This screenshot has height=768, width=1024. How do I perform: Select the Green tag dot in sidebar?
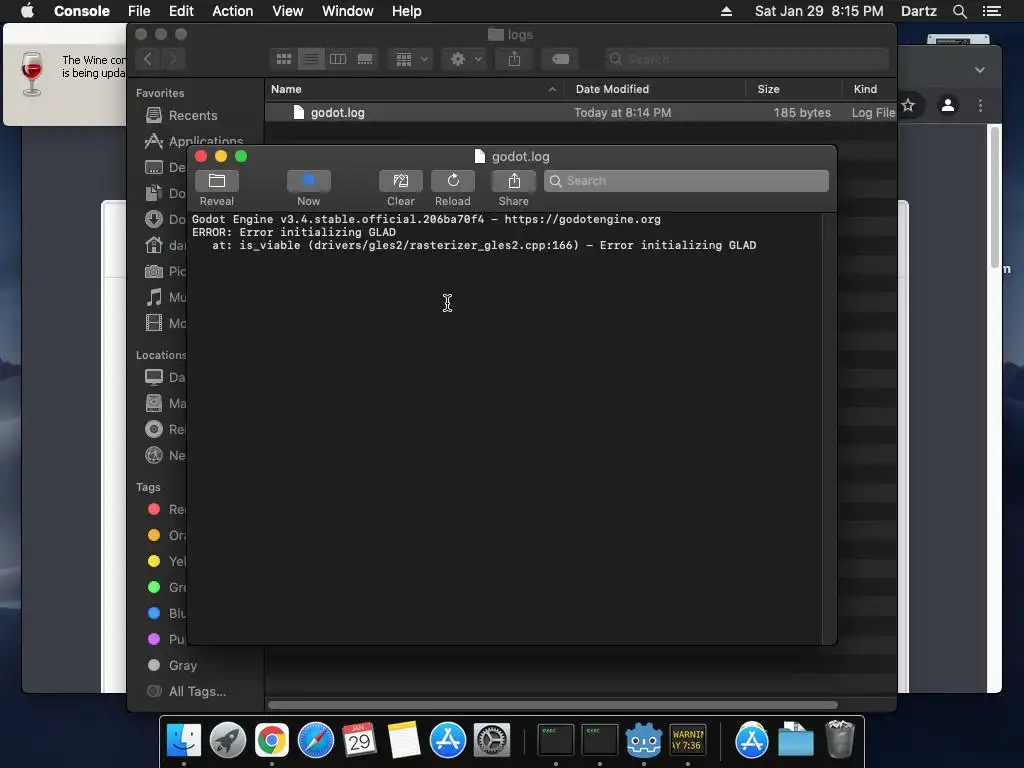point(154,587)
